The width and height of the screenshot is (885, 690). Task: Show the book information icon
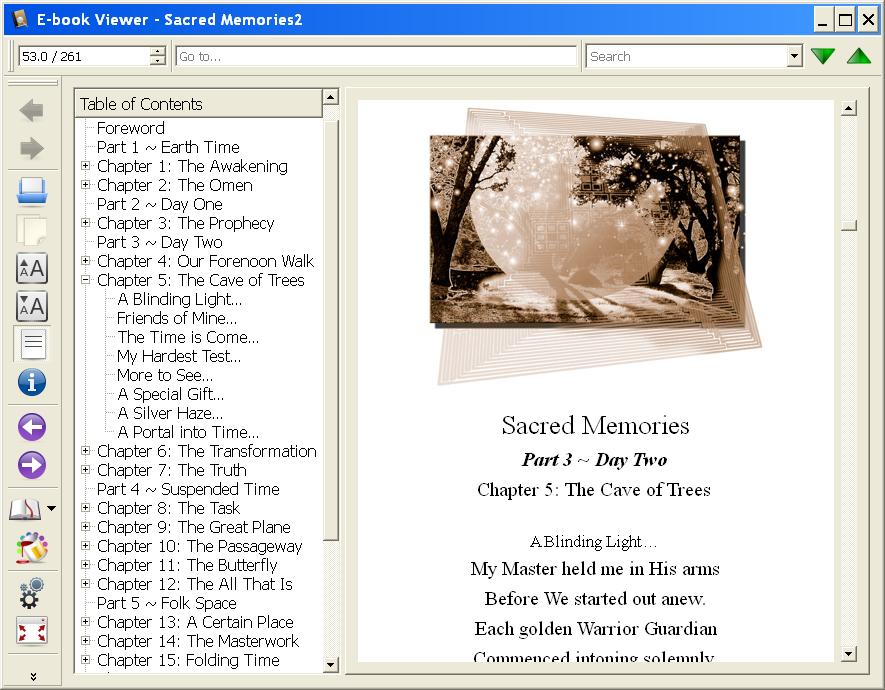[x=32, y=382]
